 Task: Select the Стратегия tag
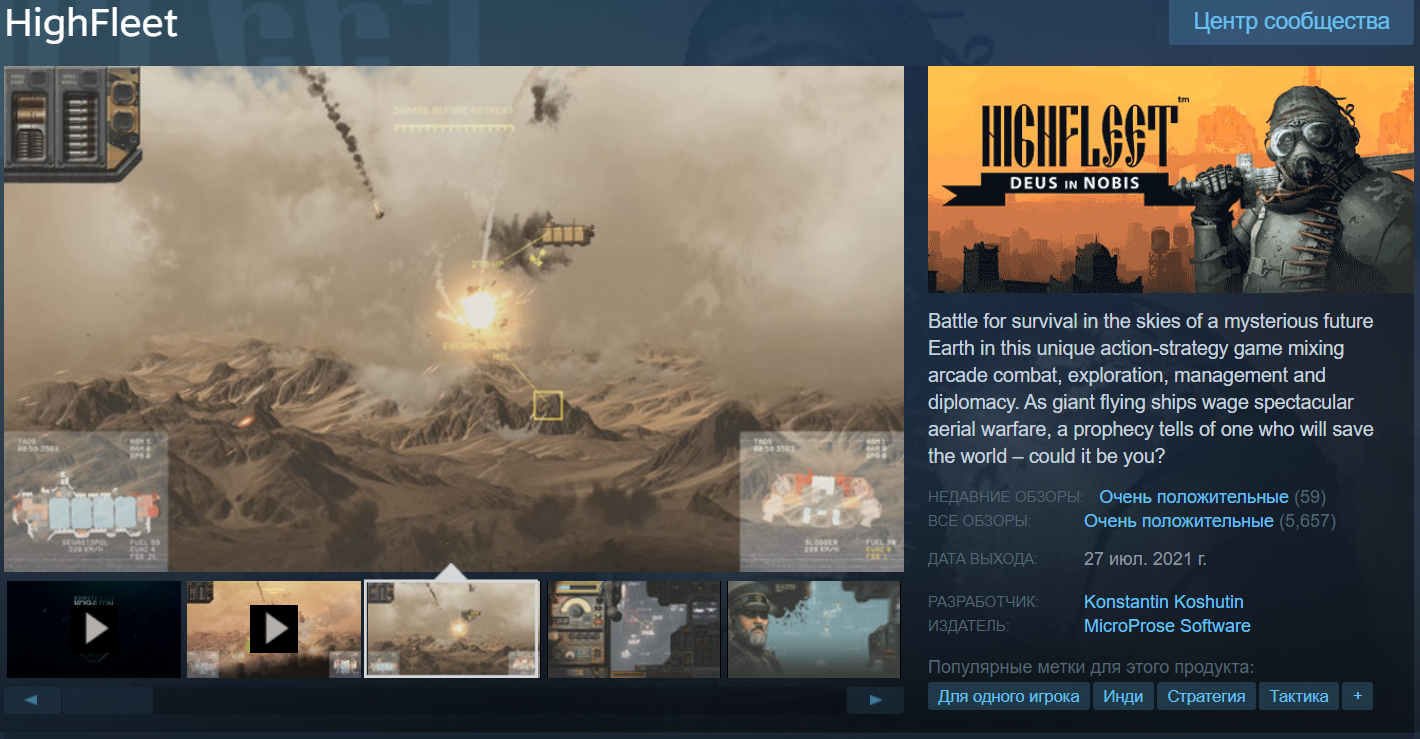coord(1206,696)
